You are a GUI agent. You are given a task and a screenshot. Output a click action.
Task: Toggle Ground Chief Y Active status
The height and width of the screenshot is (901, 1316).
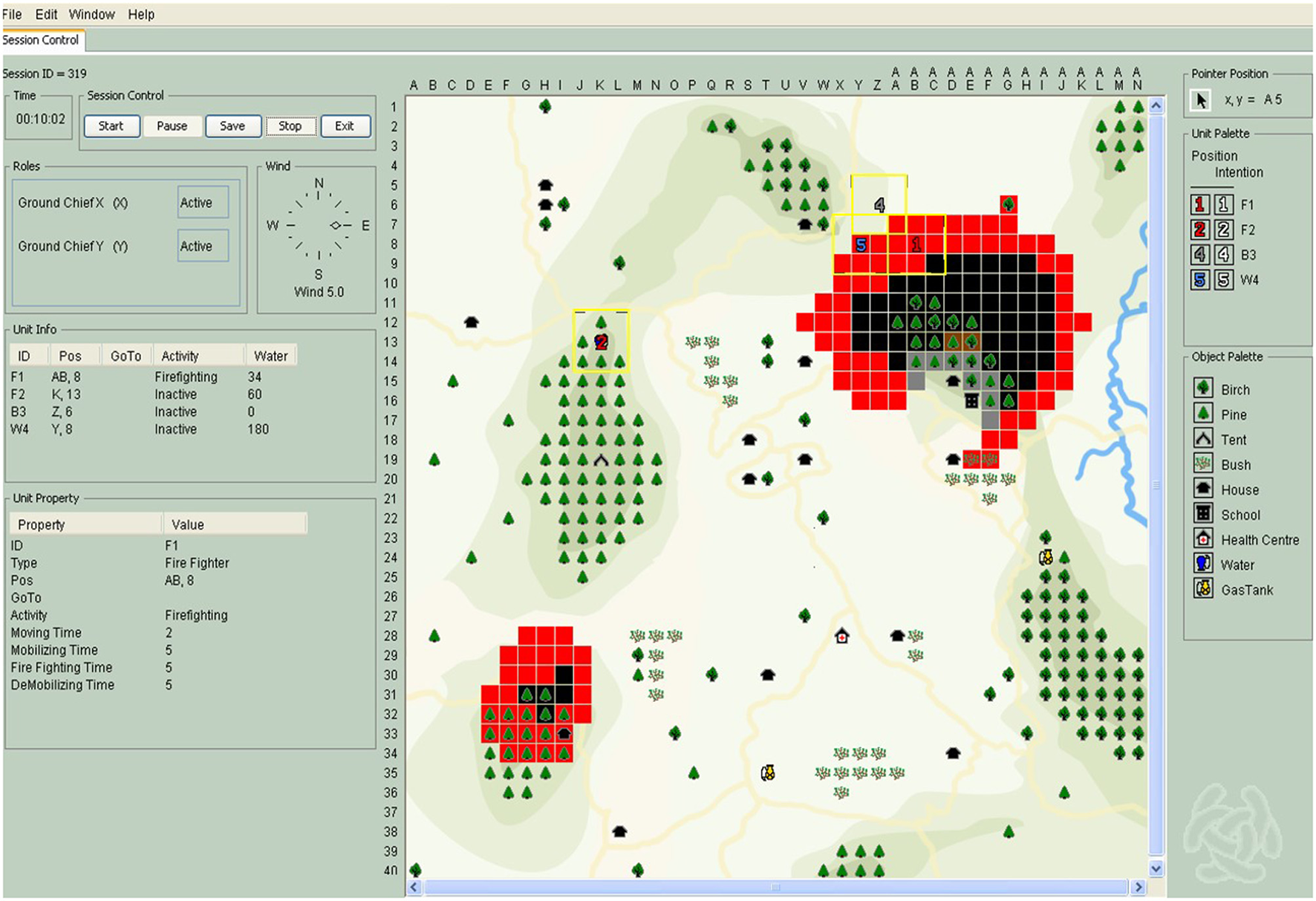click(203, 246)
